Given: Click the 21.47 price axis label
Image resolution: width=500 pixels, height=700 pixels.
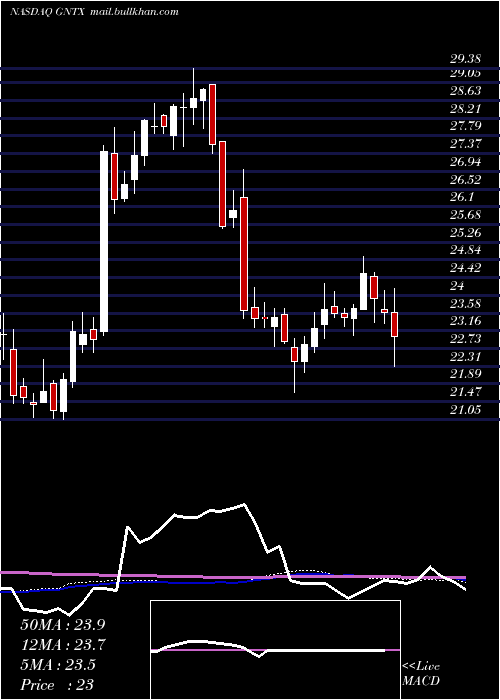Looking at the screenshot, I should pos(465,392).
